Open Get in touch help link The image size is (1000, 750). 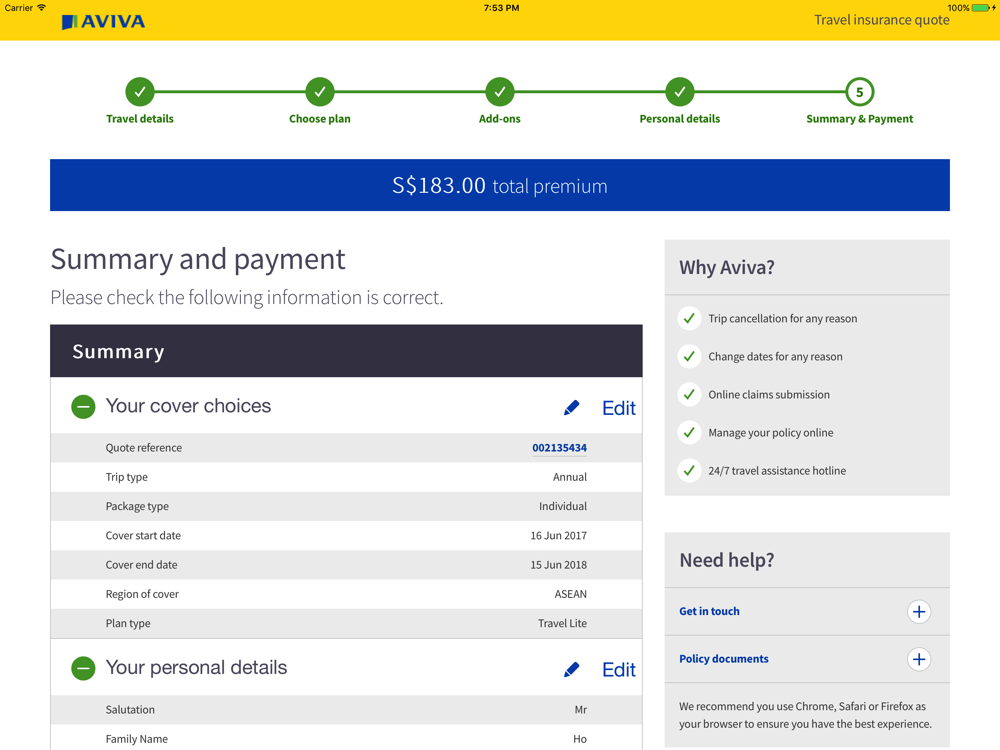[709, 611]
